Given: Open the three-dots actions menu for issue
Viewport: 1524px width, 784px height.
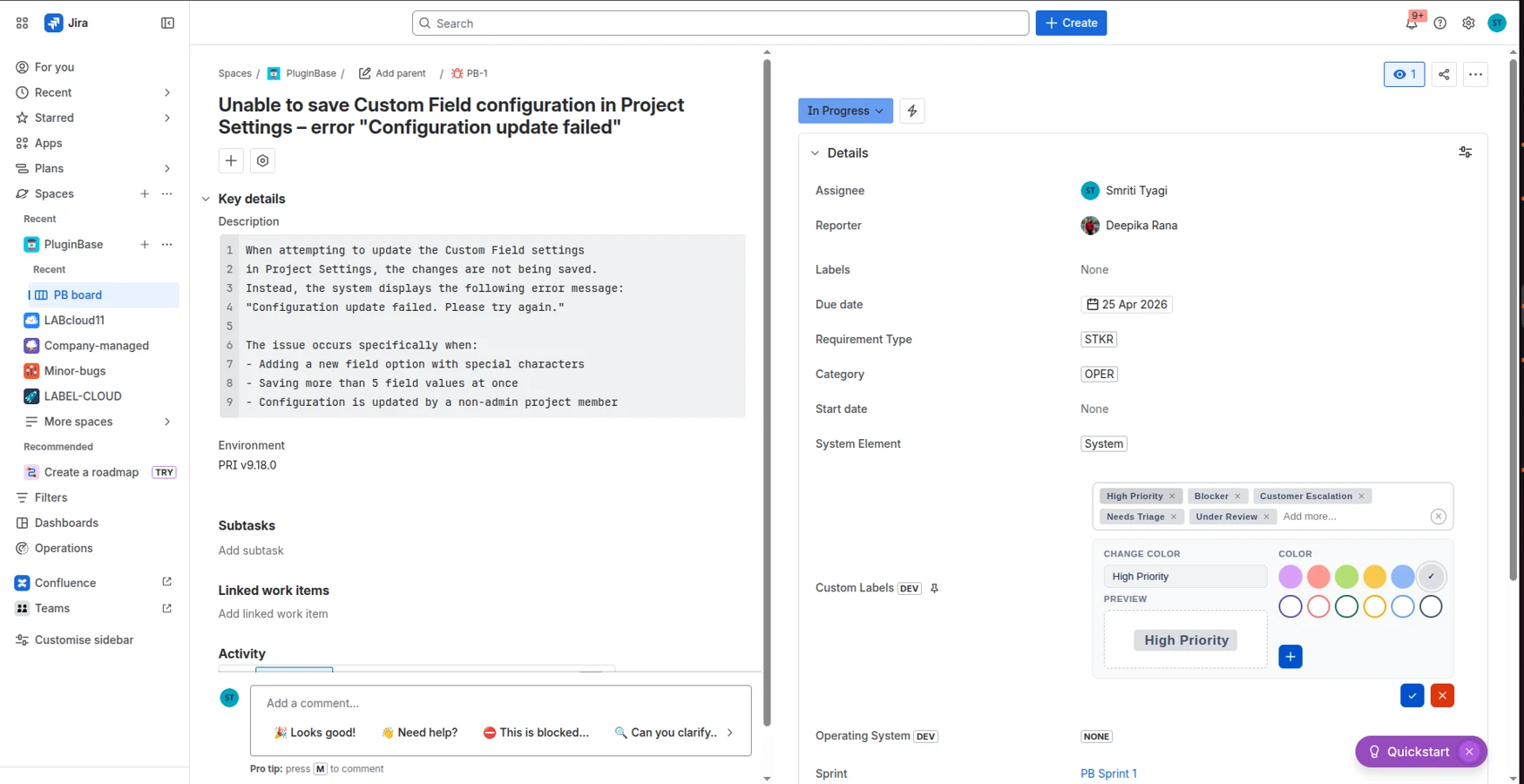Looking at the screenshot, I should (1475, 74).
